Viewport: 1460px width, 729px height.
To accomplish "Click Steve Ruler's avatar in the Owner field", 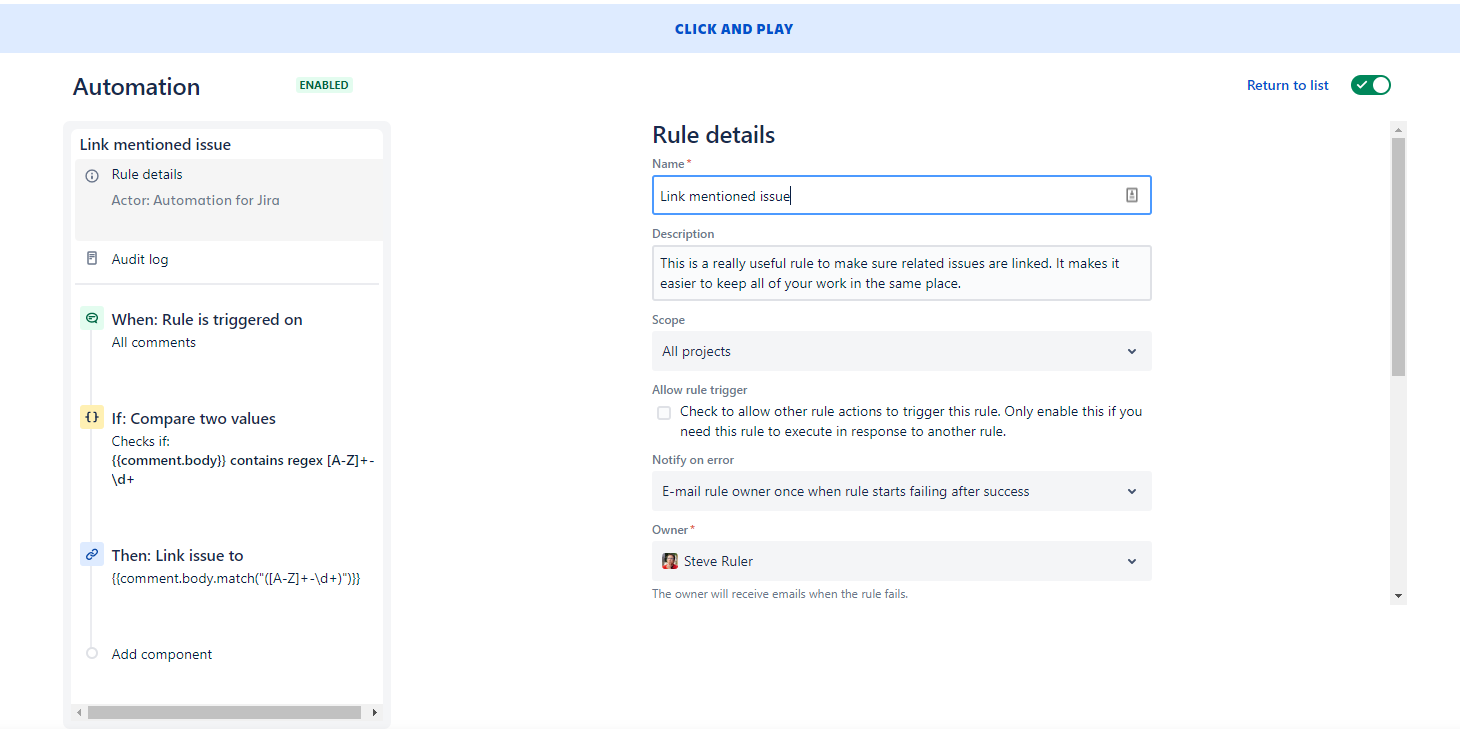I will (x=670, y=561).
